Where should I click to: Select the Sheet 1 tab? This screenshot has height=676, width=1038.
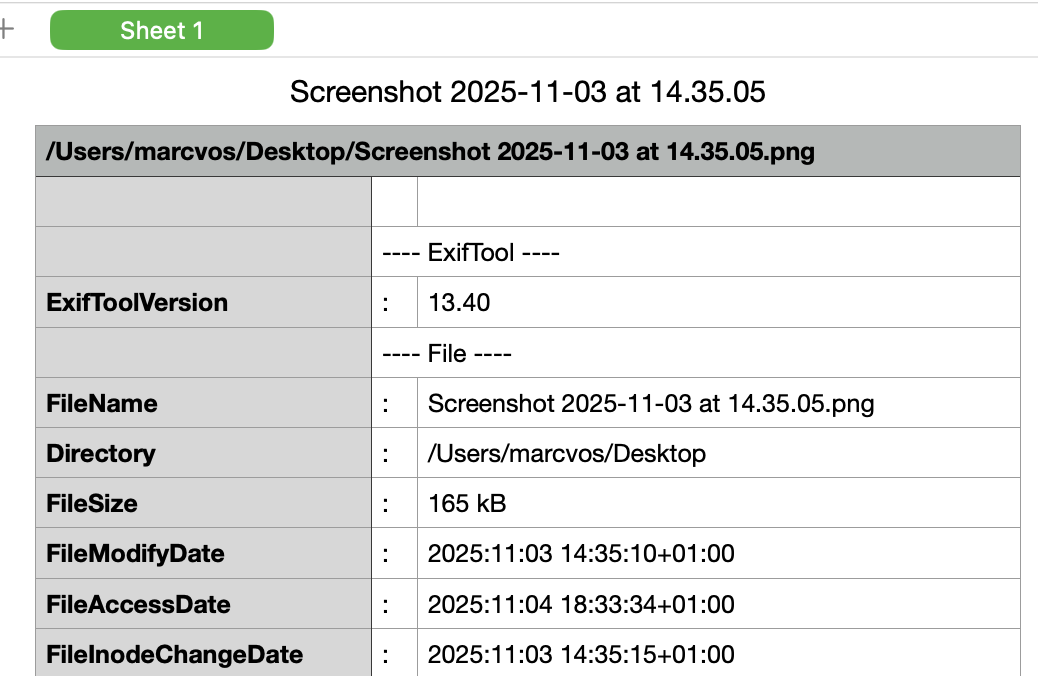pos(162,30)
